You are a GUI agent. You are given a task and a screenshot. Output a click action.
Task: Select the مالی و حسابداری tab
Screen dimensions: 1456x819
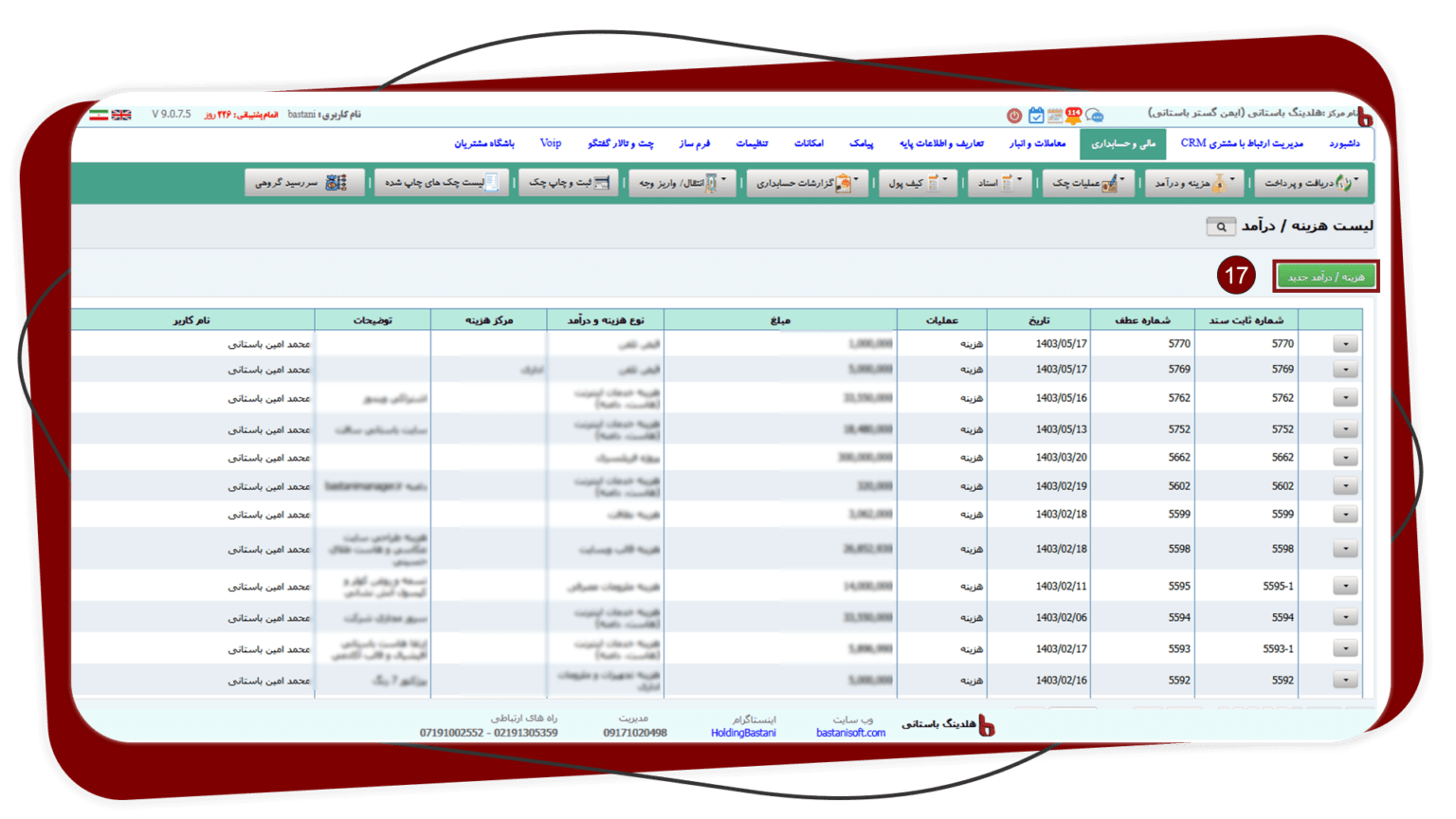[x=1123, y=144]
